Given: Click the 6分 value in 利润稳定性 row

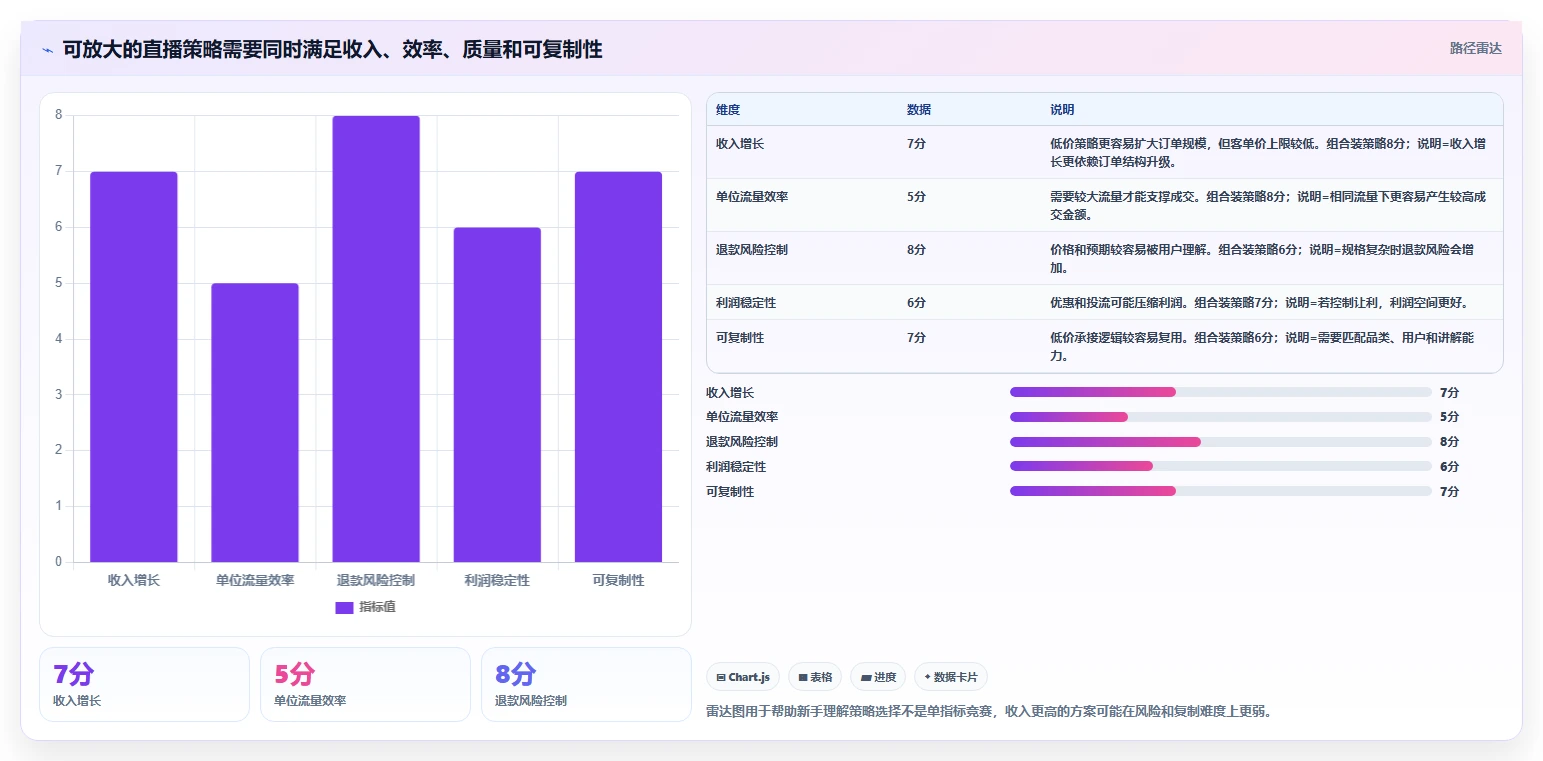Looking at the screenshot, I should point(916,303).
